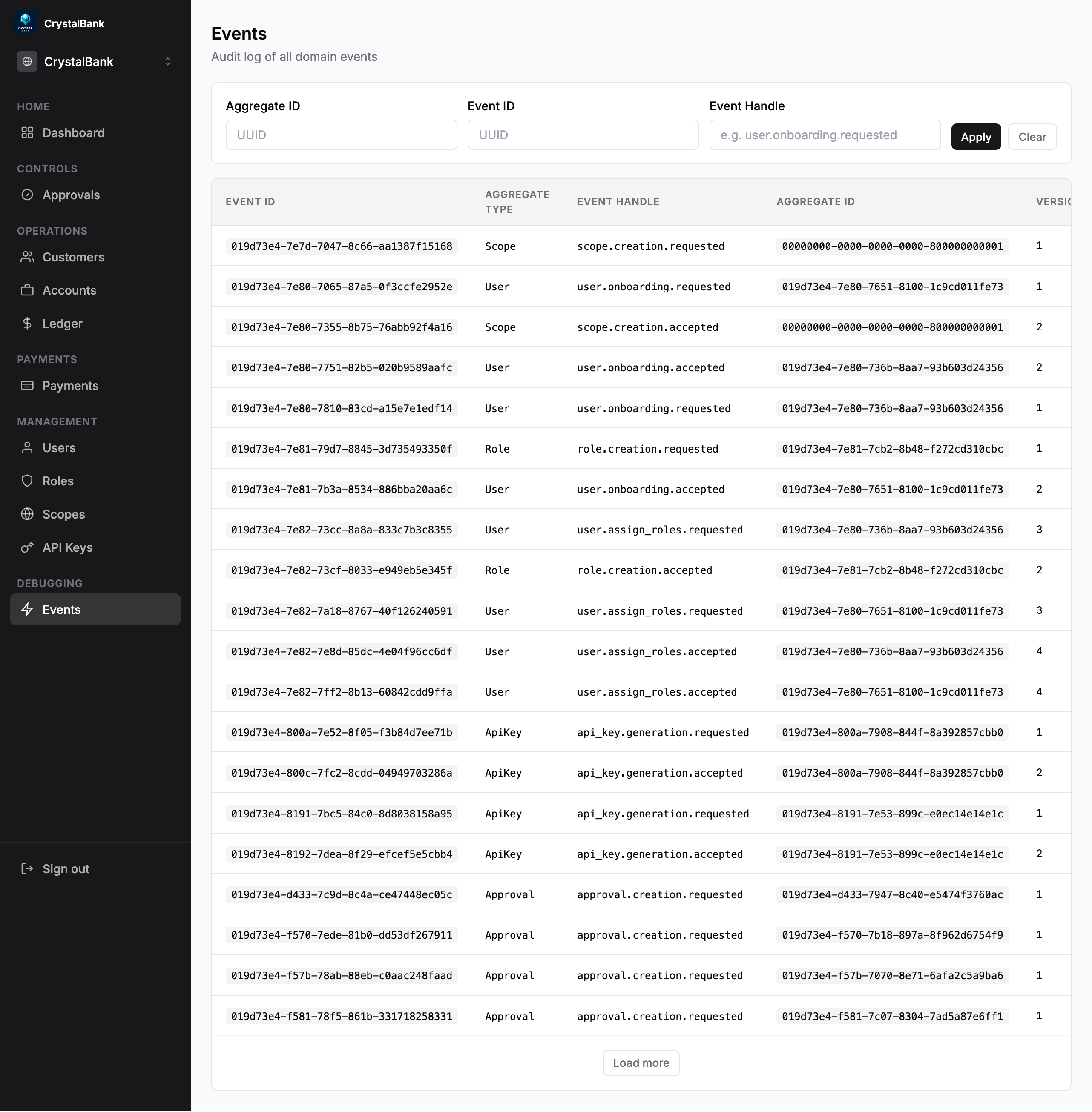The height and width of the screenshot is (1112, 1092).
Task: Click event ID 019d73e4-7e7d-7047-8c66-aa1387f15168
Action: (341, 246)
